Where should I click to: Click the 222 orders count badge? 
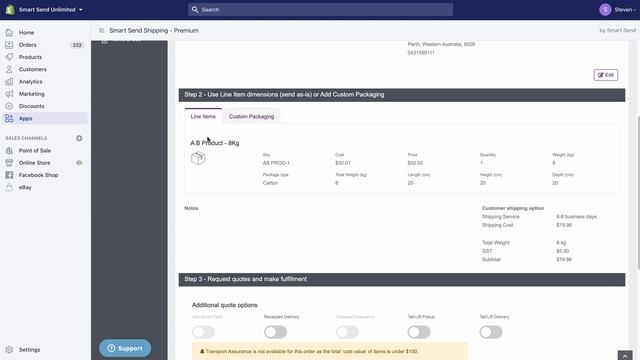(x=77, y=45)
